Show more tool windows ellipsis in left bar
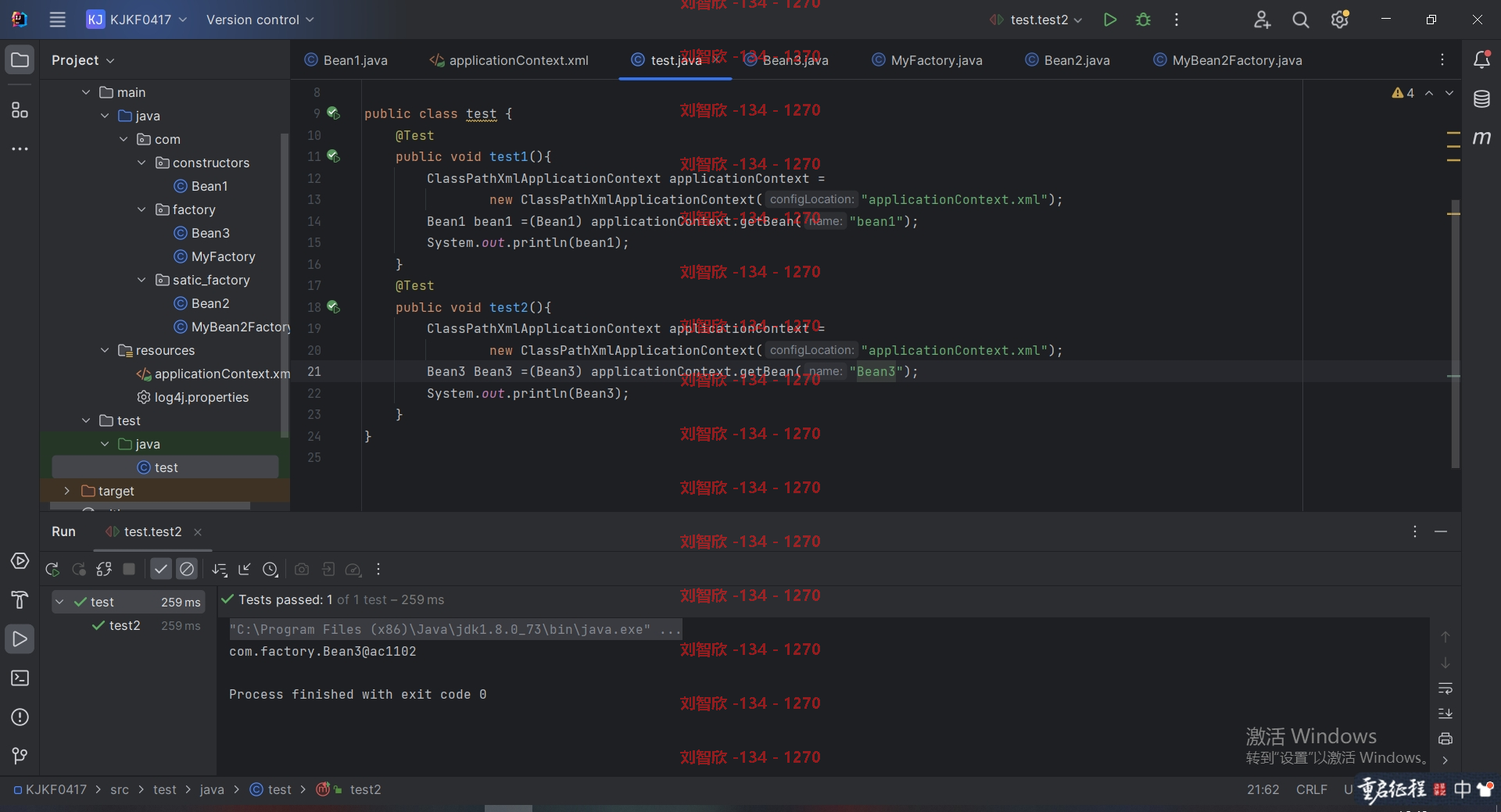Screen dimensions: 1501x812 [x=20, y=148]
